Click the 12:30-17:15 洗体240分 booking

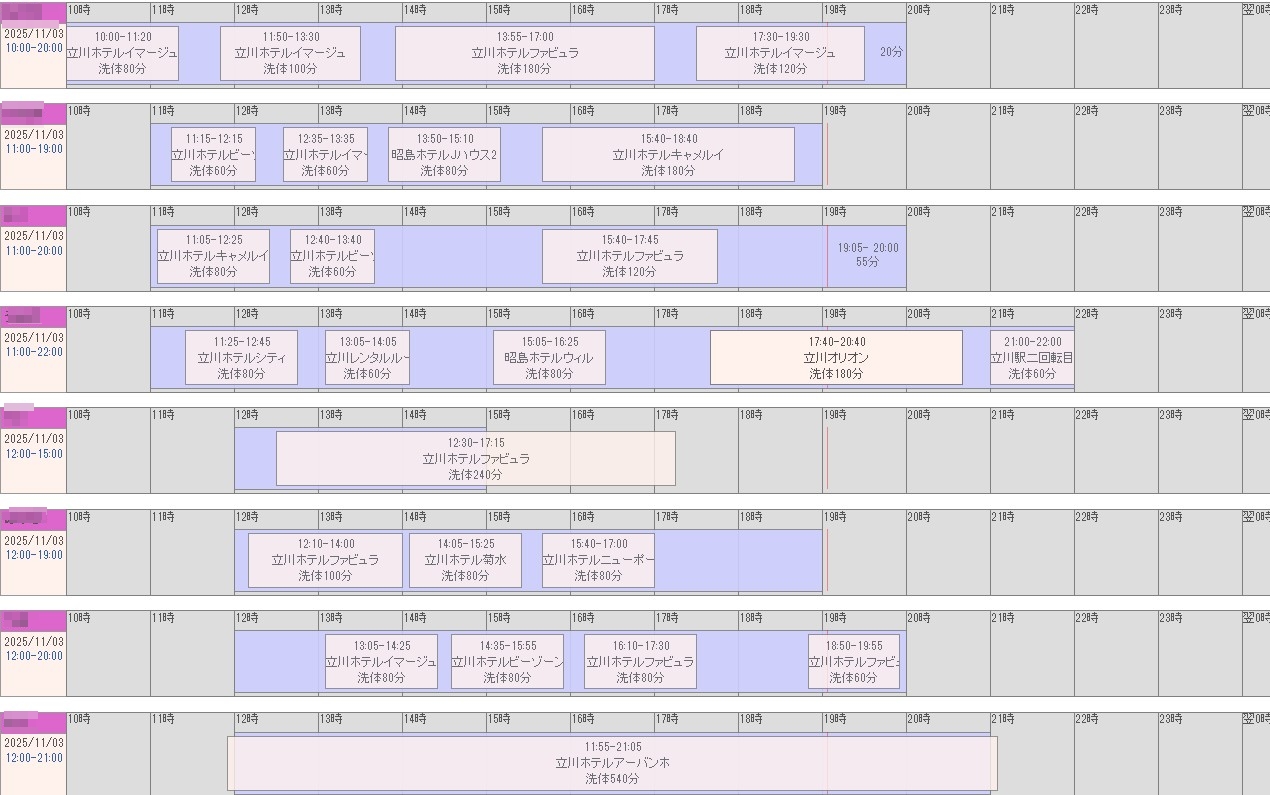tap(475, 459)
